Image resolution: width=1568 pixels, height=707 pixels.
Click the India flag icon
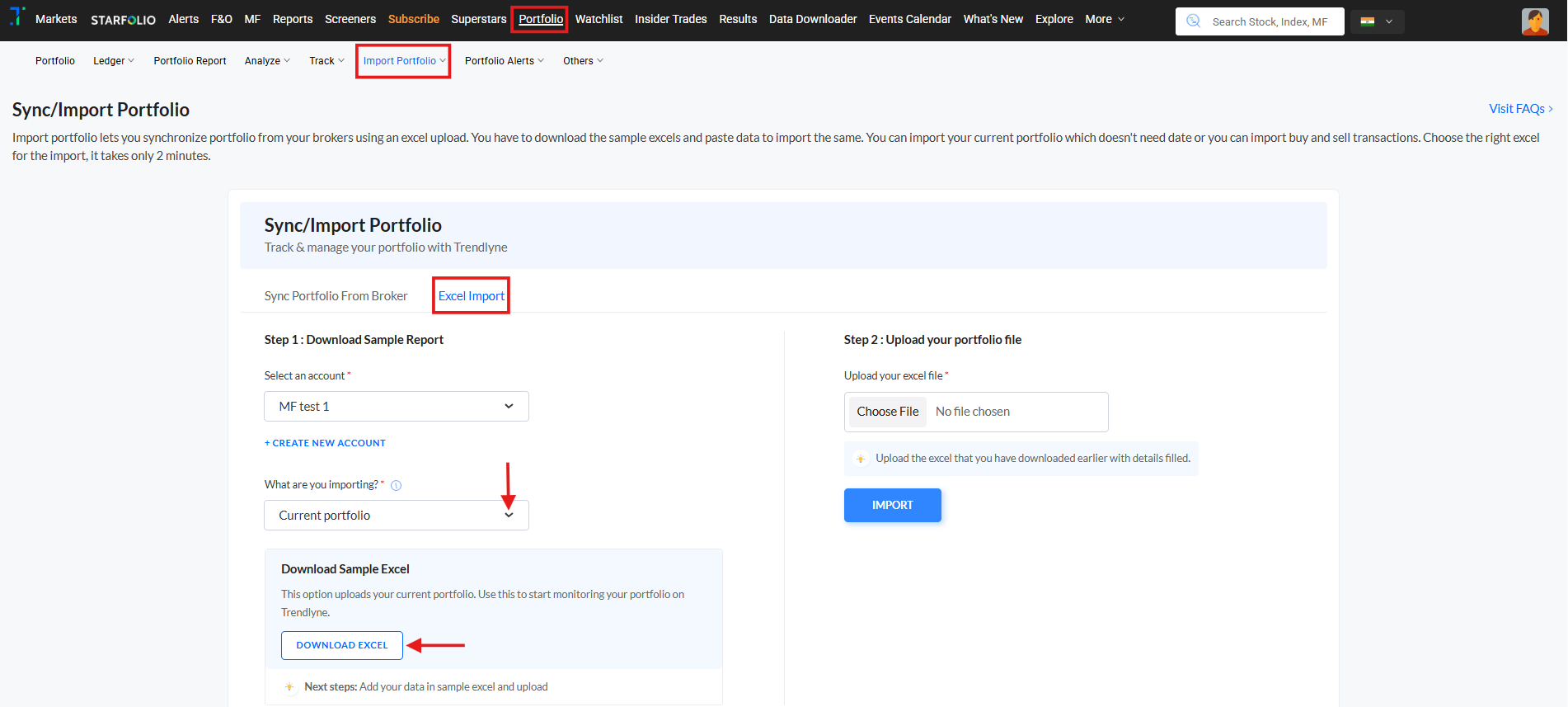tap(1368, 21)
